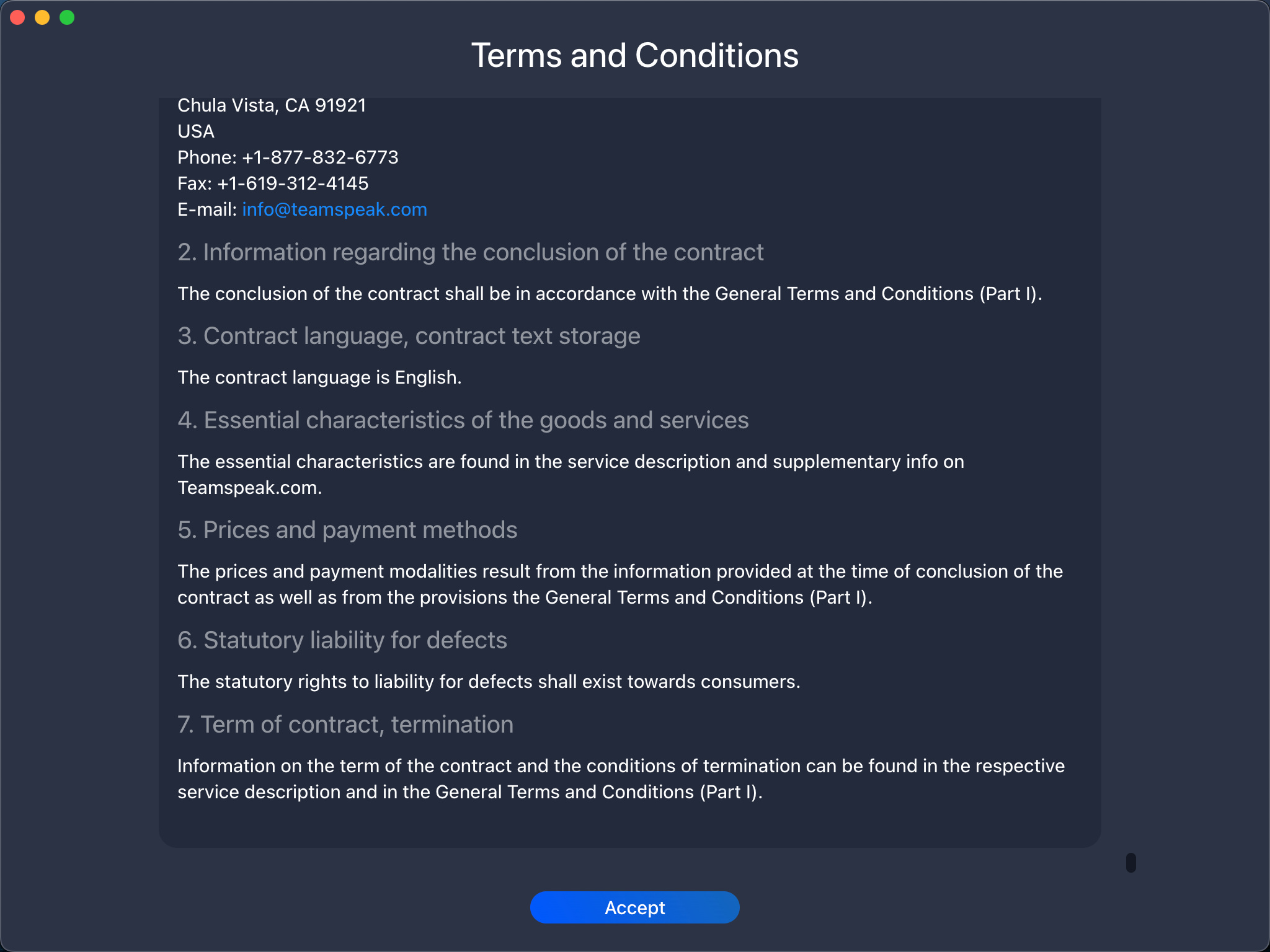Image resolution: width=1270 pixels, height=952 pixels.
Task: Click the fax number line
Action: pos(273,183)
